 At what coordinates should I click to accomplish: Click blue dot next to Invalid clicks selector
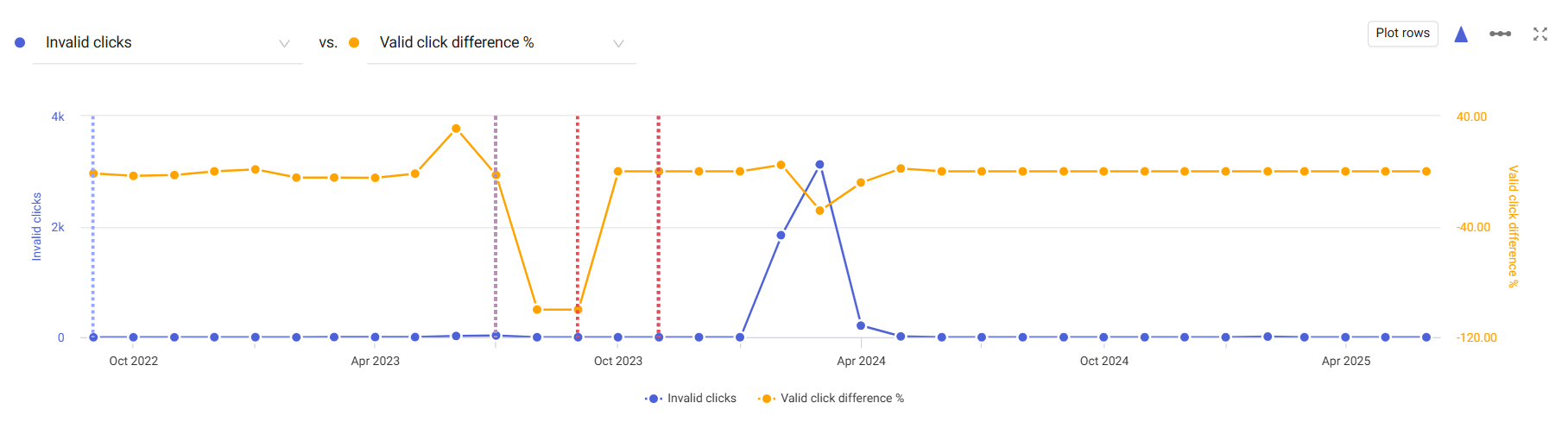tap(20, 42)
